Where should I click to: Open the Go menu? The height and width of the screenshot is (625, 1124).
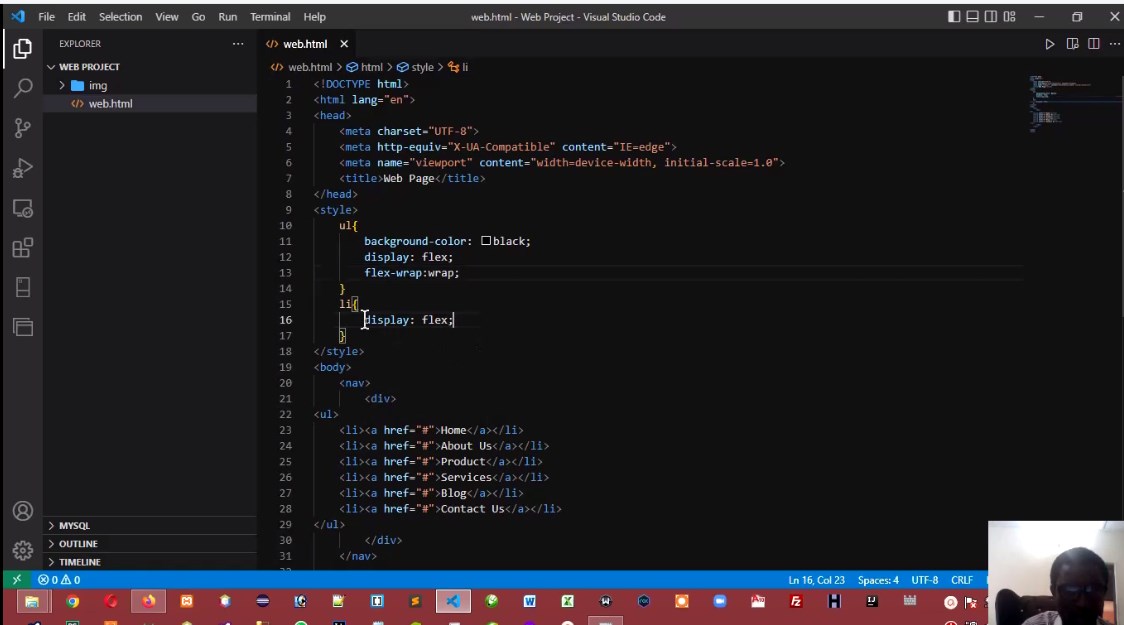(199, 16)
